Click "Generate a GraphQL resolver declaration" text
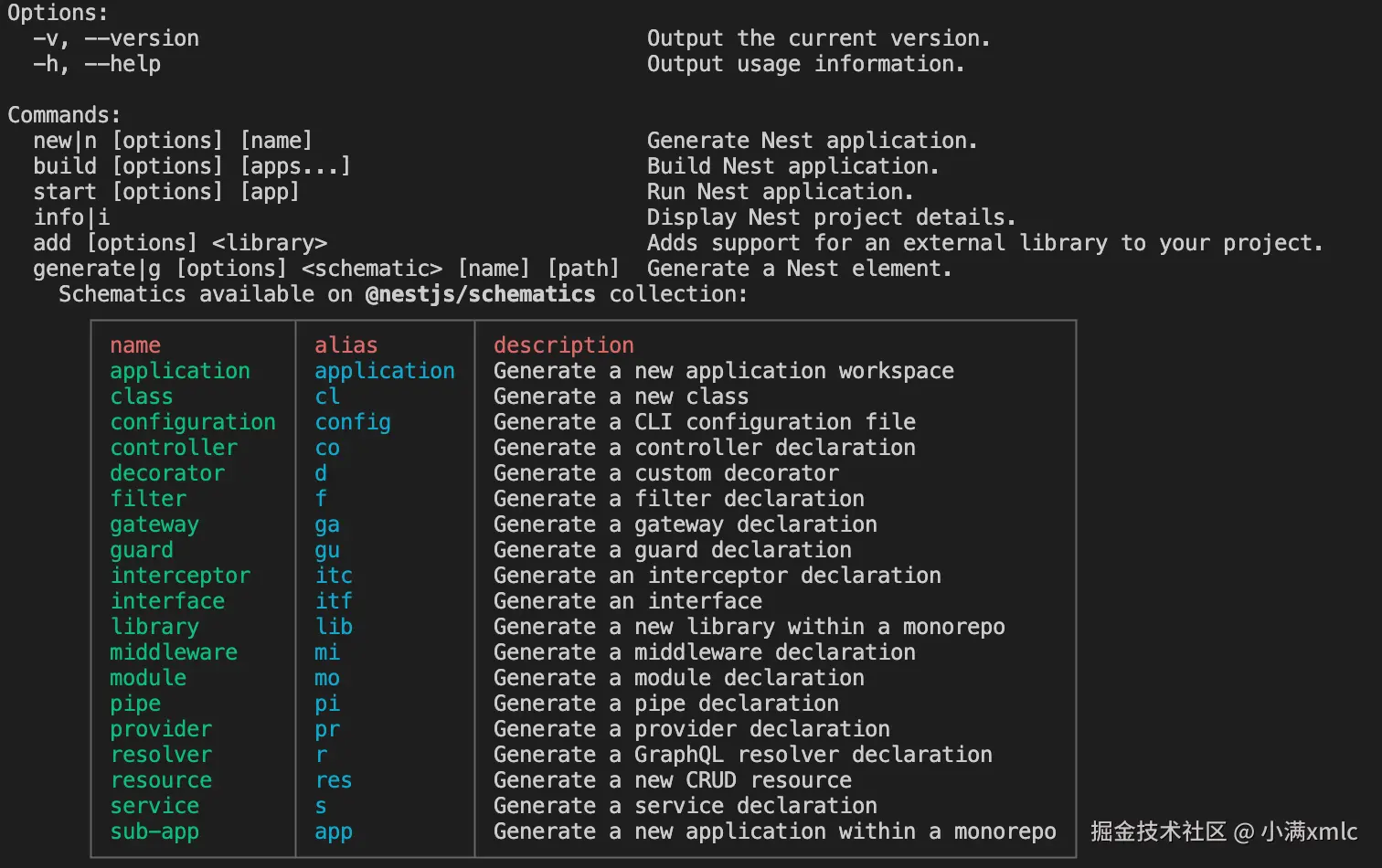 coord(742,755)
